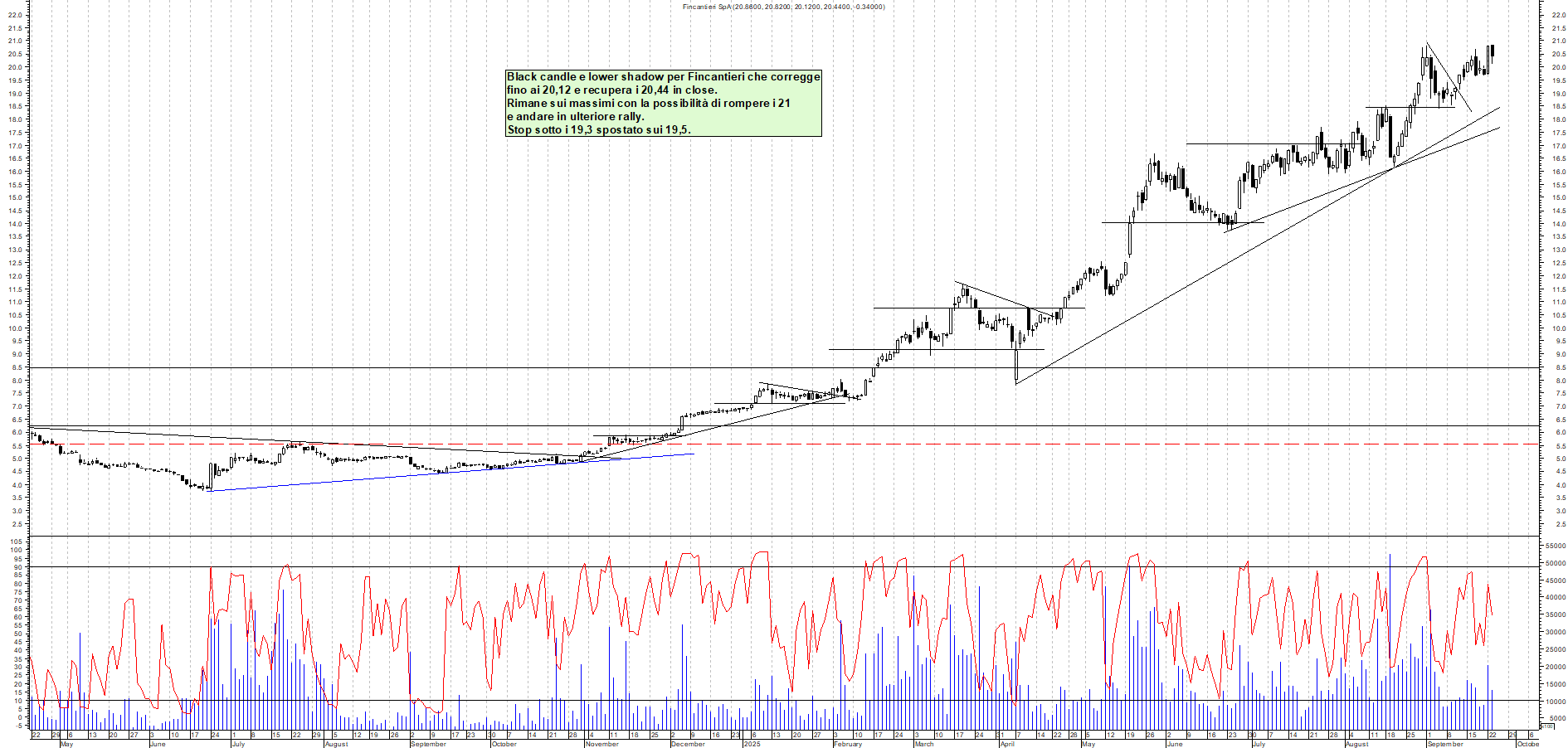Click the "35000" volume axis label

[x=1555, y=614]
